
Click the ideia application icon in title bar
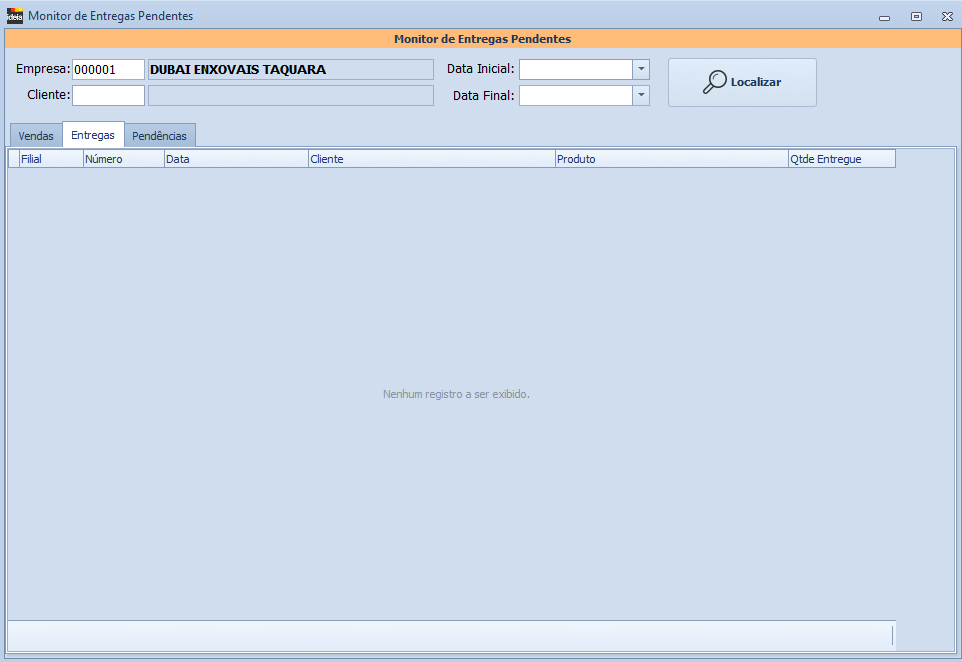15,16
